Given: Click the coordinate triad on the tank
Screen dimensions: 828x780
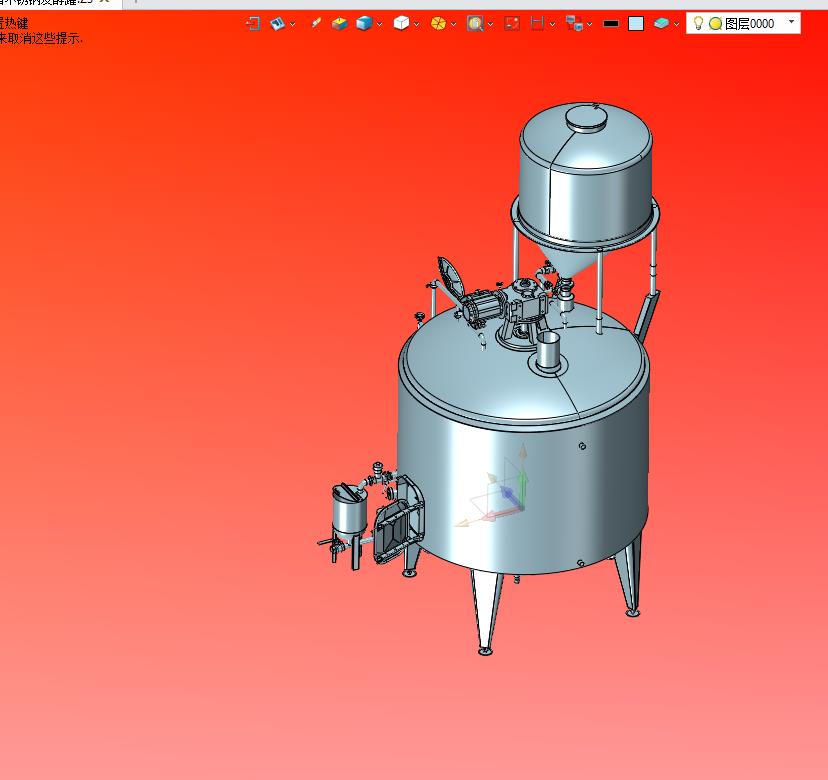Looking at the screenshot, I should tap(507, 495).
